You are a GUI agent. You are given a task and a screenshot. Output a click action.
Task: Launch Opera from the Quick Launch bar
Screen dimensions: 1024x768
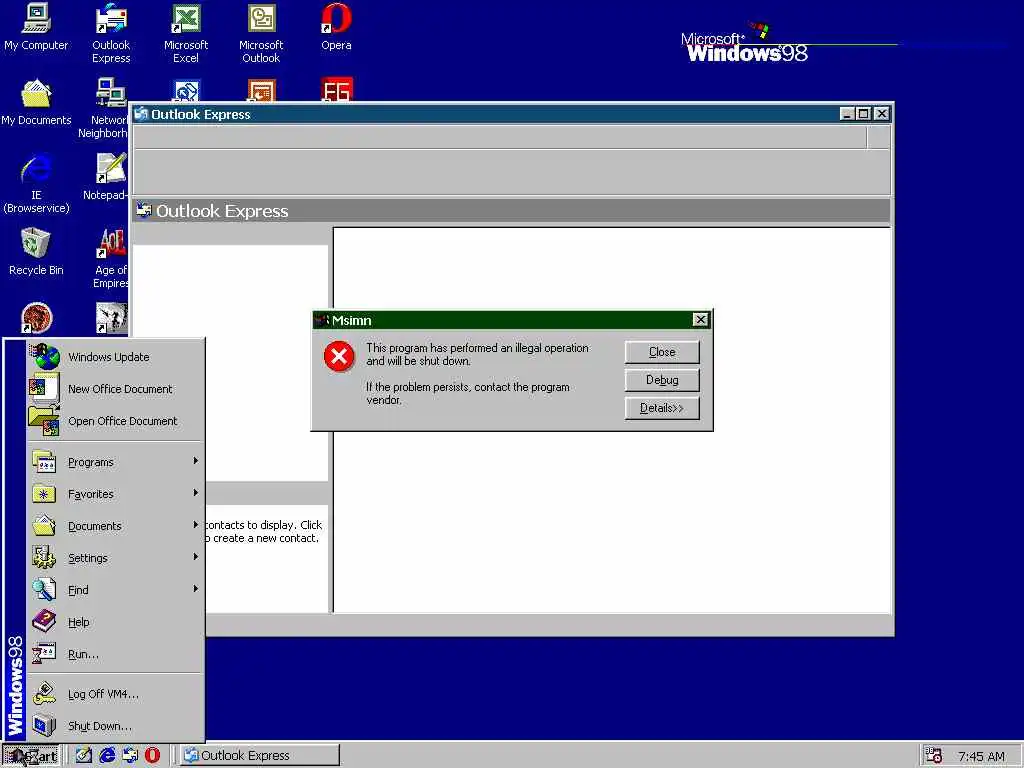(152, 755)
